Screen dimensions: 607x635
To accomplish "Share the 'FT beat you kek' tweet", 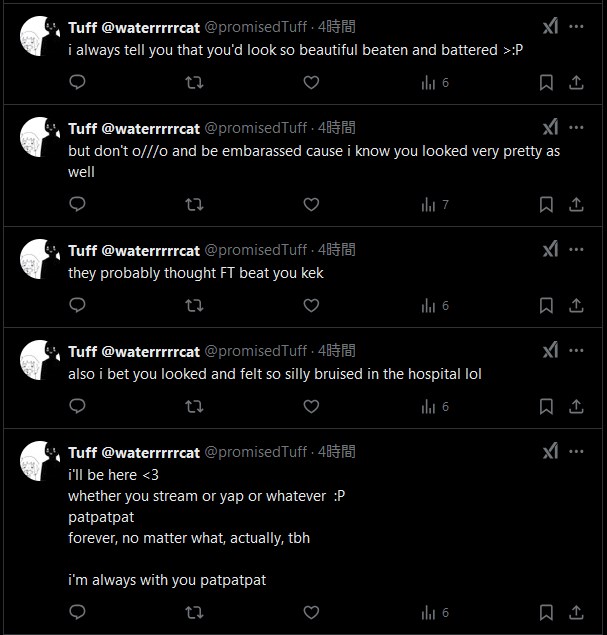I will 576,306.
